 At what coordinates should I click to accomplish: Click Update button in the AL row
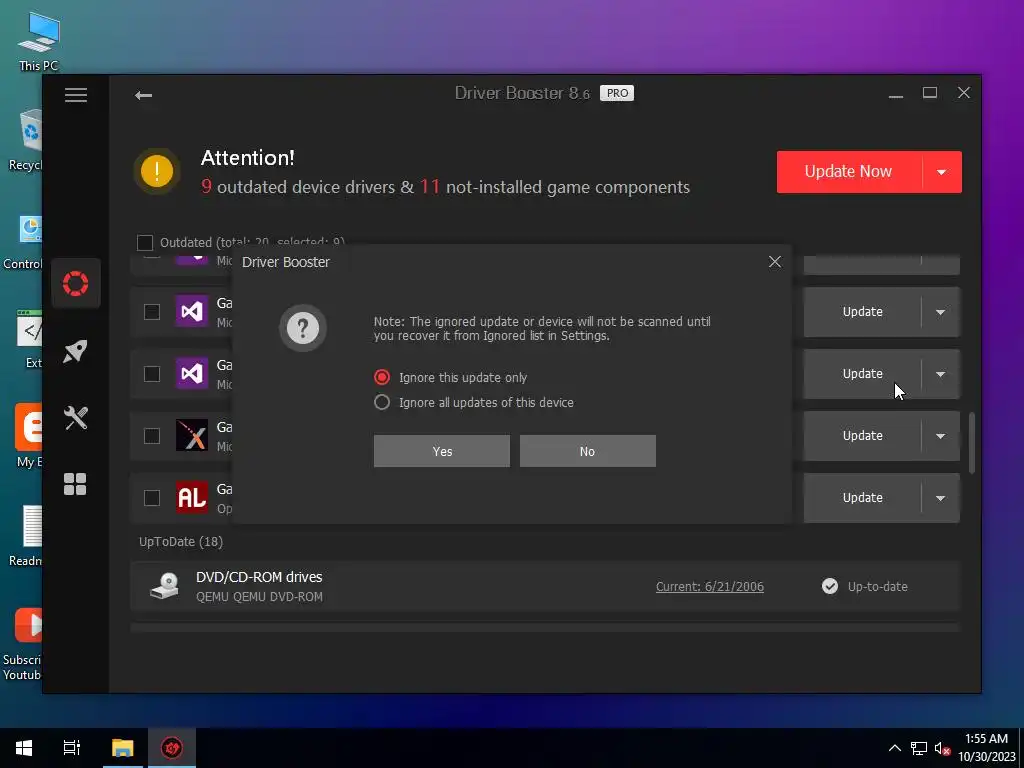pos(863,498)
